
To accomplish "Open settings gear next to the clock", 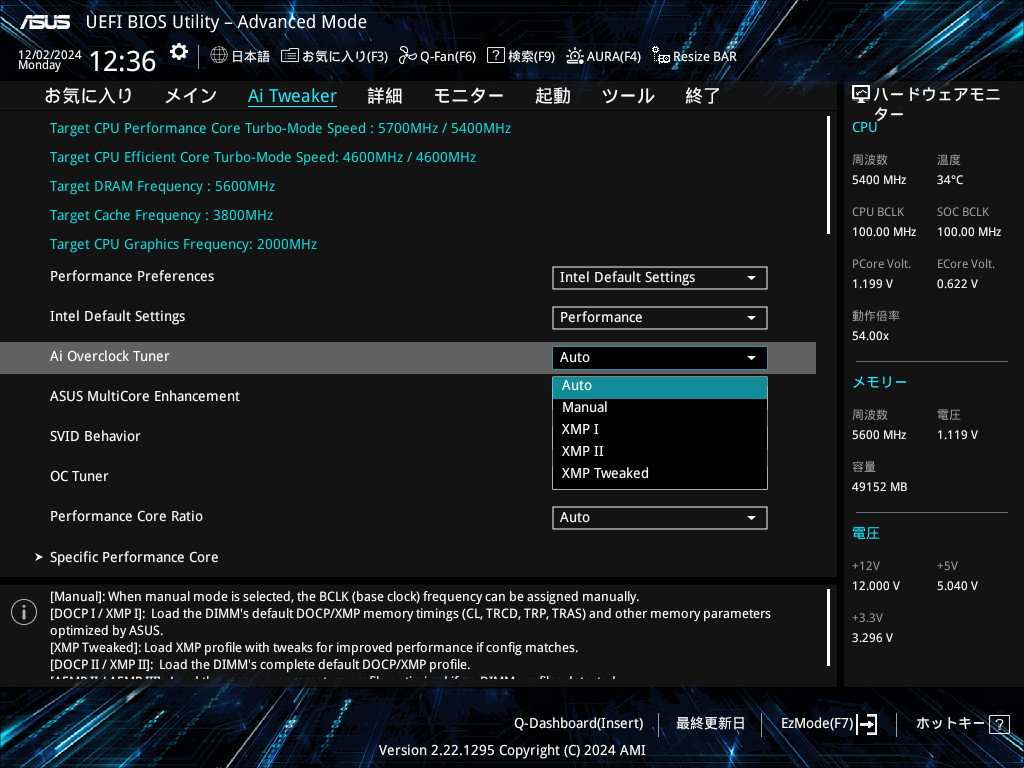I will [x=178, y=52].
